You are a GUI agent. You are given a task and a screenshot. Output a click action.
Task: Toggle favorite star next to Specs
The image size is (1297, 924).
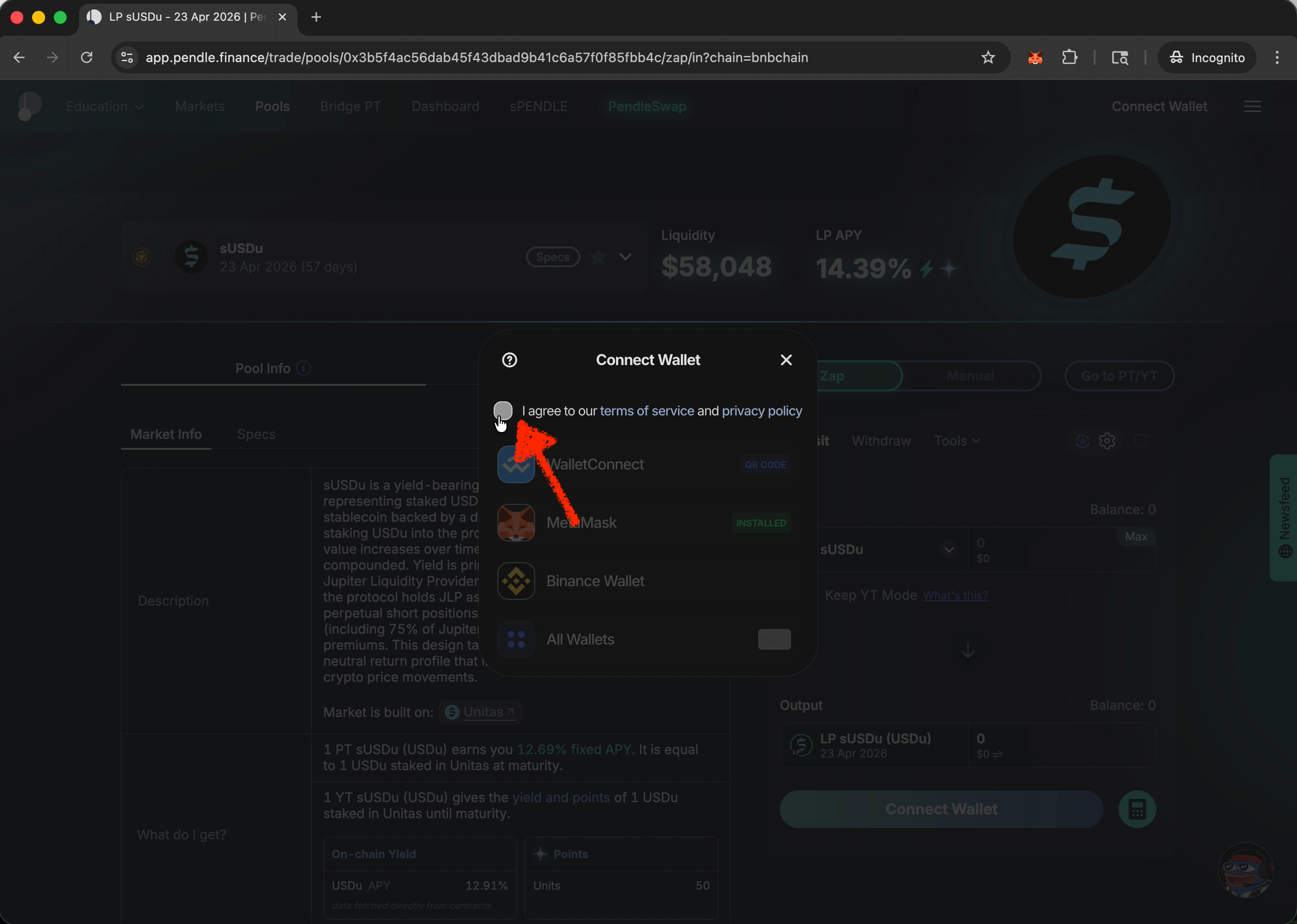598,257
